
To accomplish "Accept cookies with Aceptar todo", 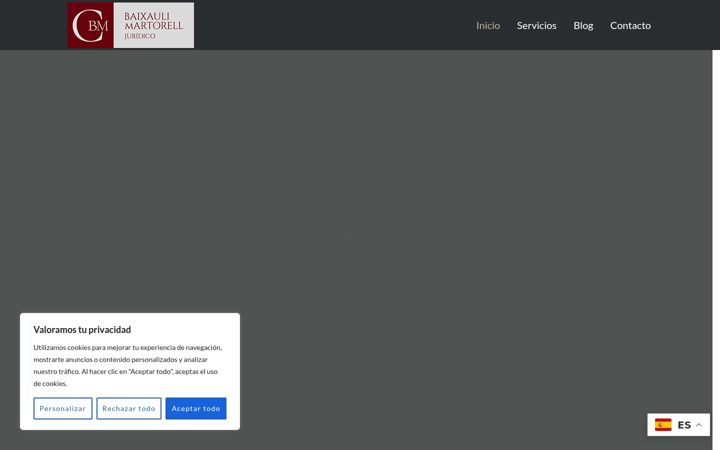I will tap(196, 408).
